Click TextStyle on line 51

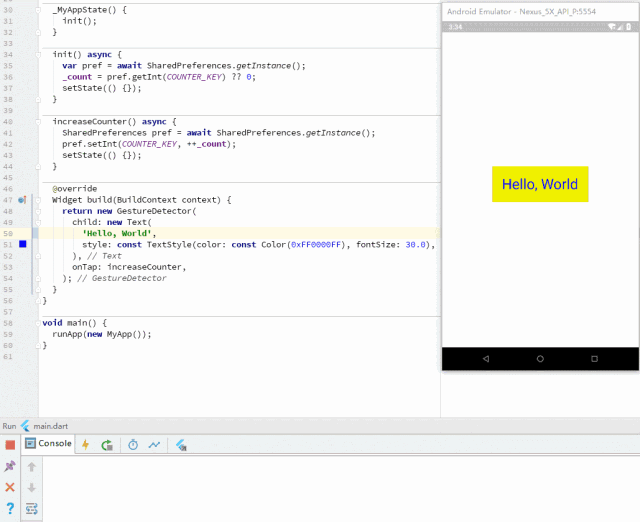169,244
